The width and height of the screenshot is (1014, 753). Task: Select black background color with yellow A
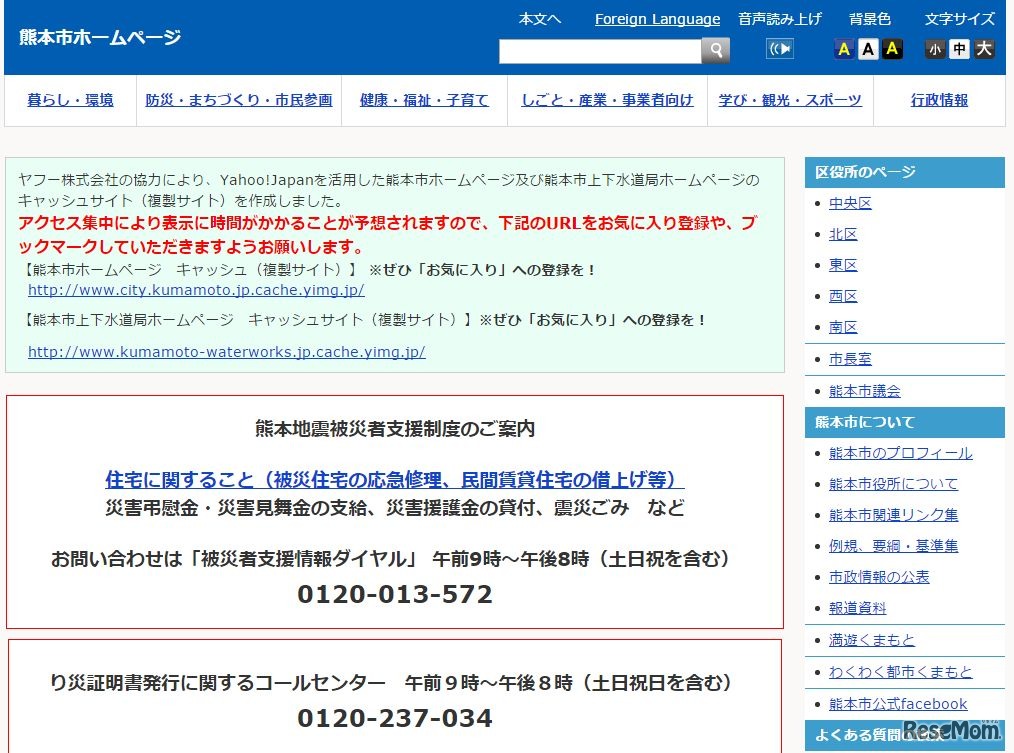click(892, 49)
